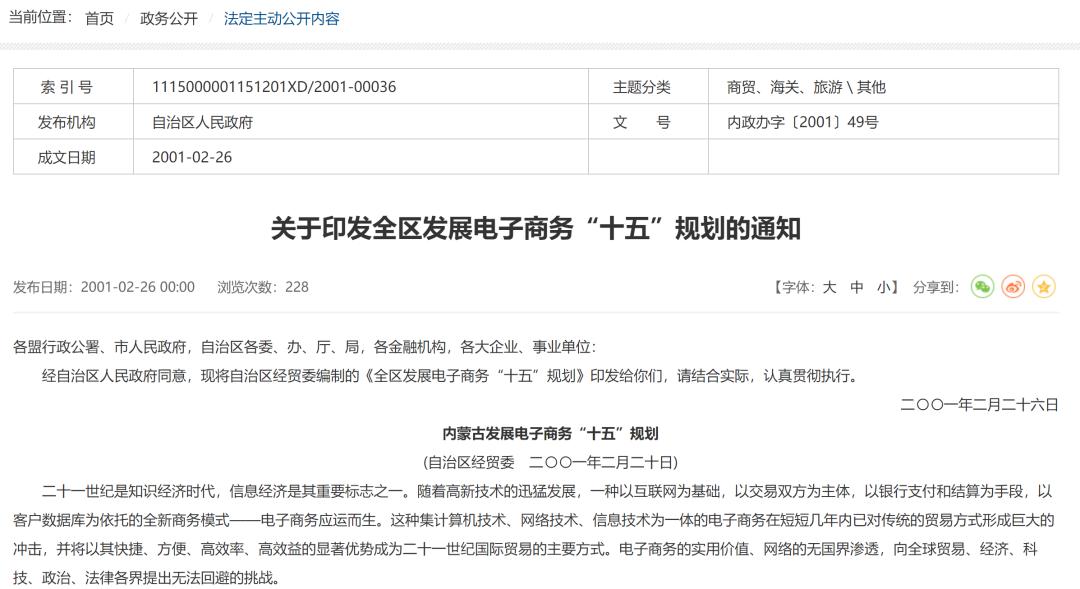The image size is (1080, 589).
Task: Open 政务公开 breadcrumb link
Action: tap(169, 19)
